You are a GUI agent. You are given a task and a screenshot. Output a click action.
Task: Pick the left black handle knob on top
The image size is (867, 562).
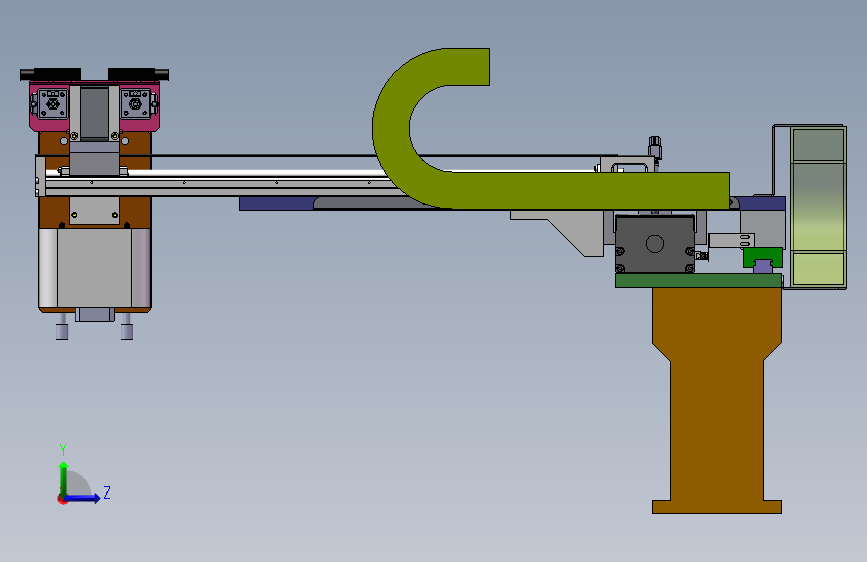pyautogui.click(x=50, y=74)
